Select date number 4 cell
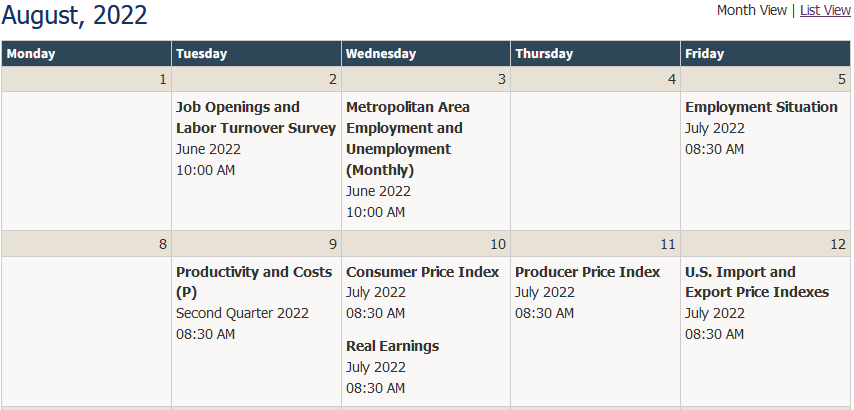 (595, 79)
